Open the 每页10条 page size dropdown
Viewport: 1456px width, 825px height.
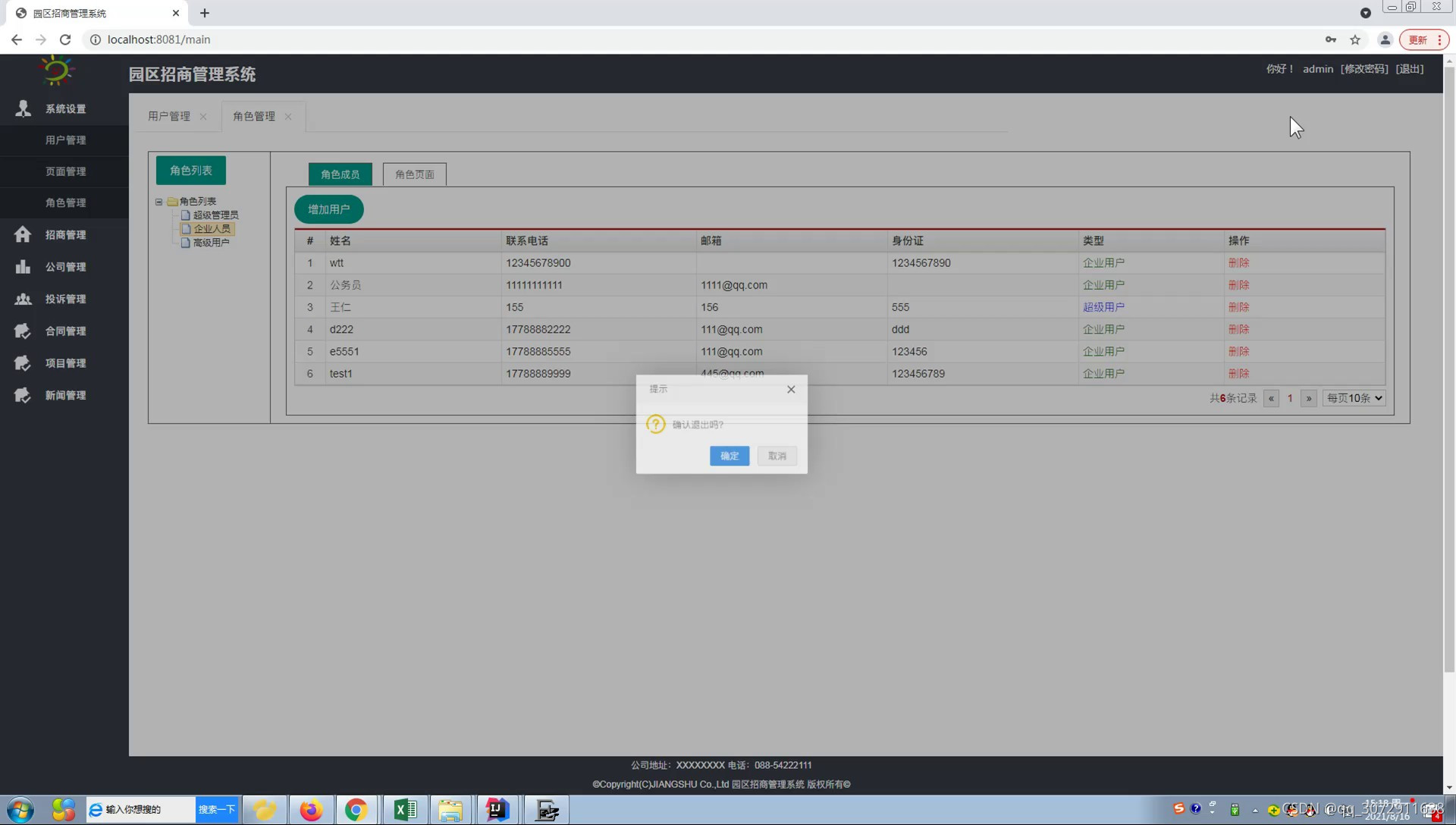[1354, 398]
